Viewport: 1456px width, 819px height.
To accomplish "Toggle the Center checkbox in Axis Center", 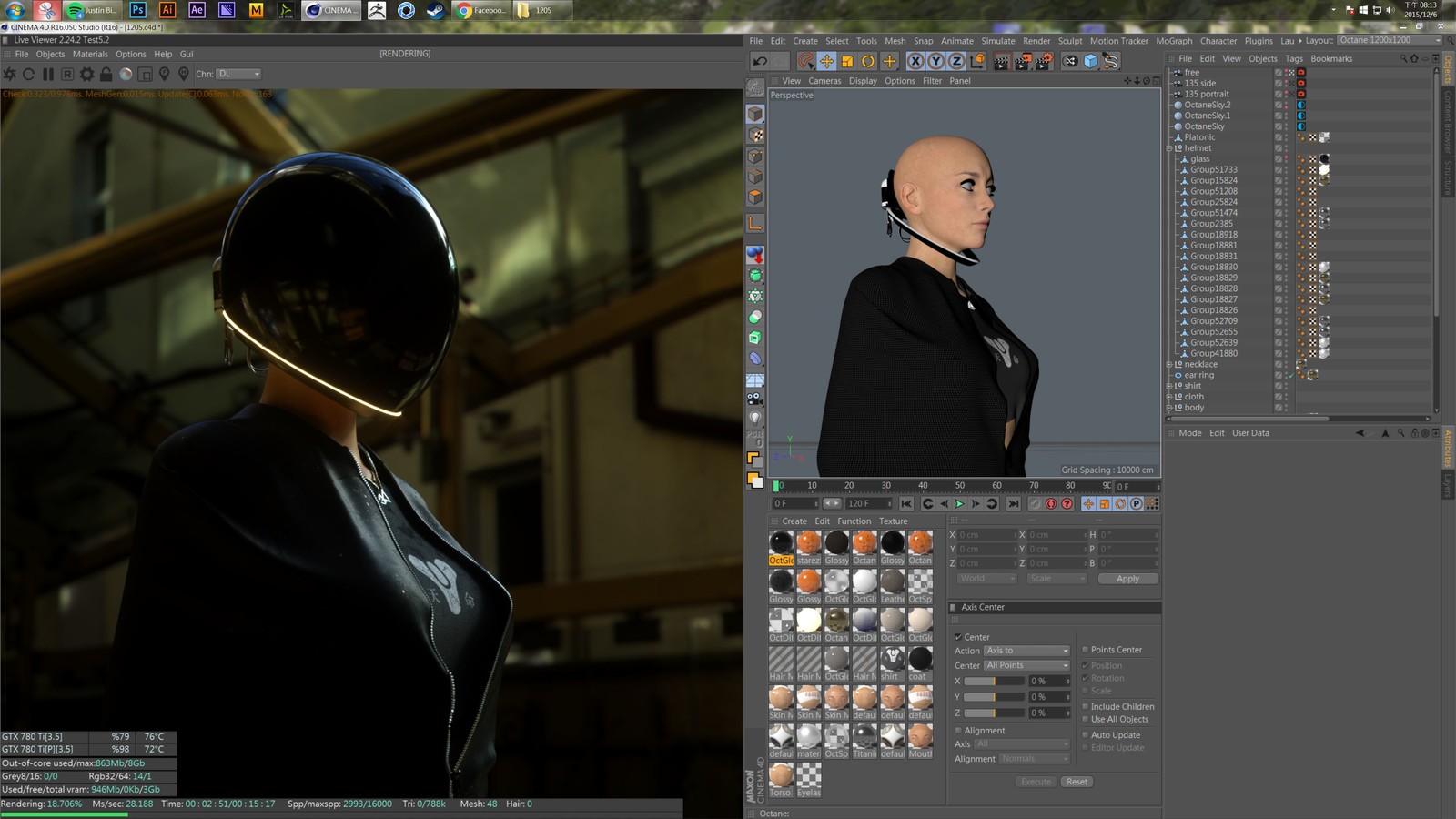I will [958, 637].
